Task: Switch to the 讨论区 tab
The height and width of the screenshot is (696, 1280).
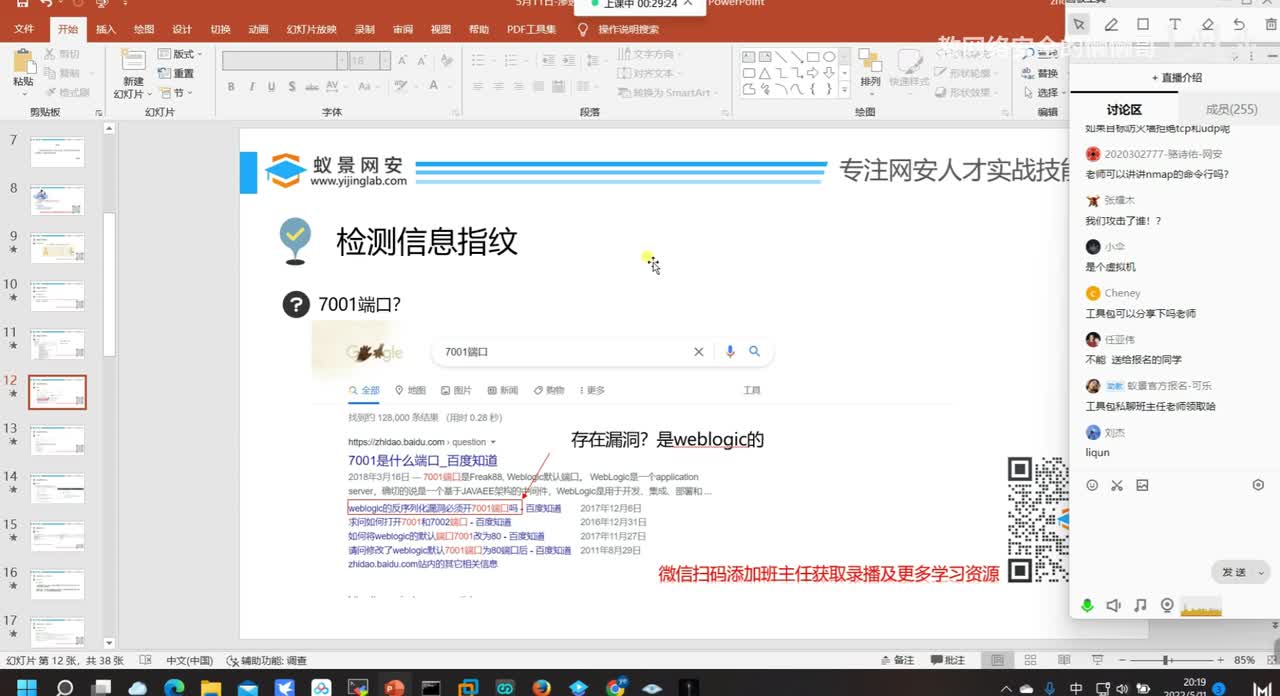Action: pyautogui.click(x=1124, y=109)
